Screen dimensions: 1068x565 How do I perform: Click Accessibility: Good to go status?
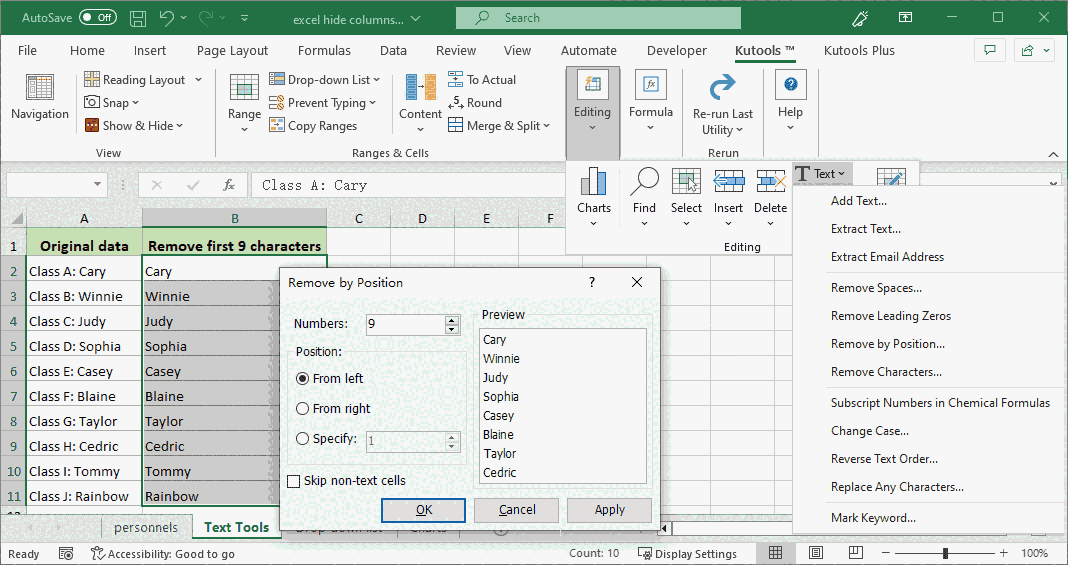(x=163, y=553)
